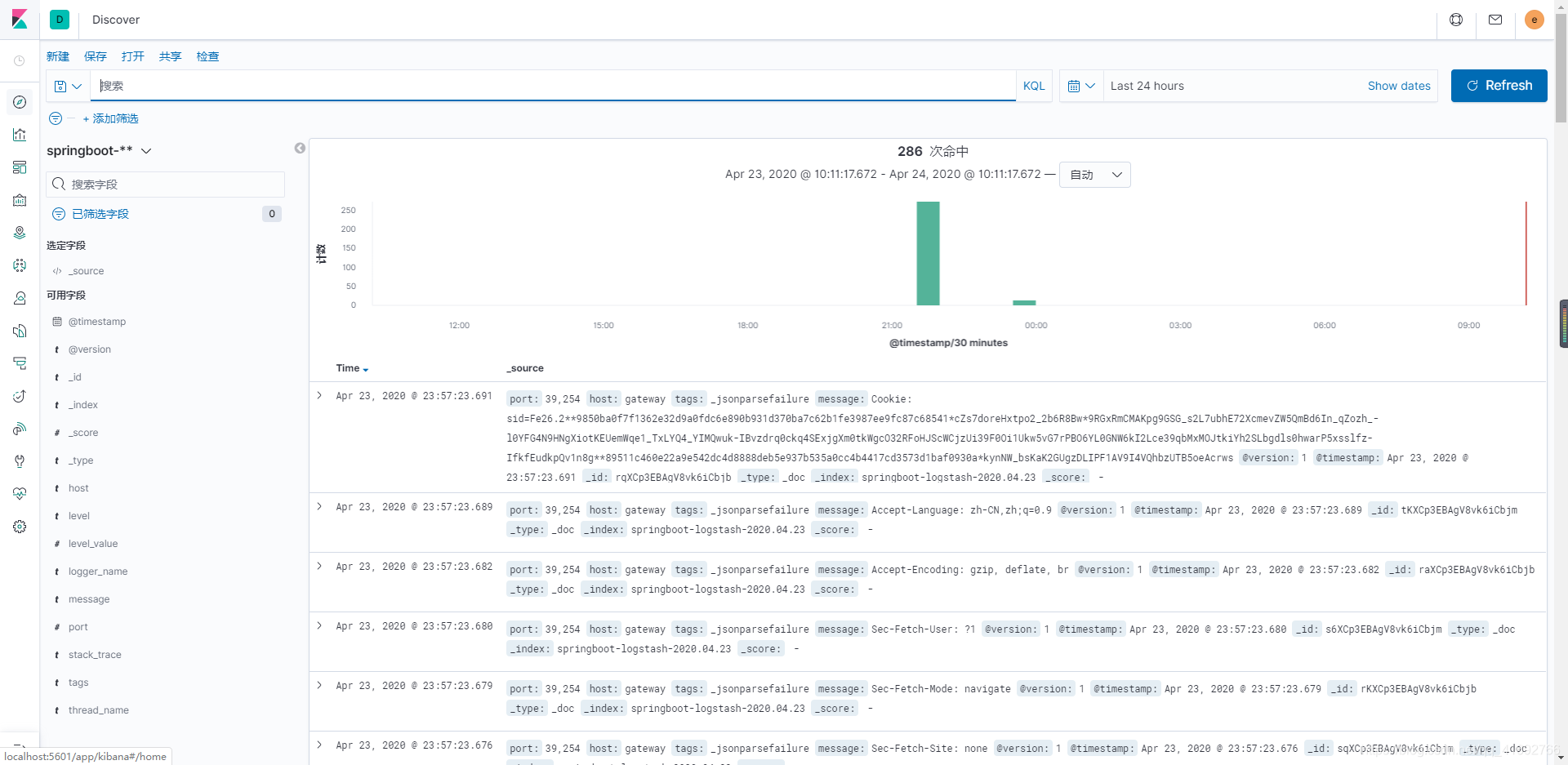Open the Visualize chart icon in sidebar
The image size is (1568, 765).
click(20, 135)
